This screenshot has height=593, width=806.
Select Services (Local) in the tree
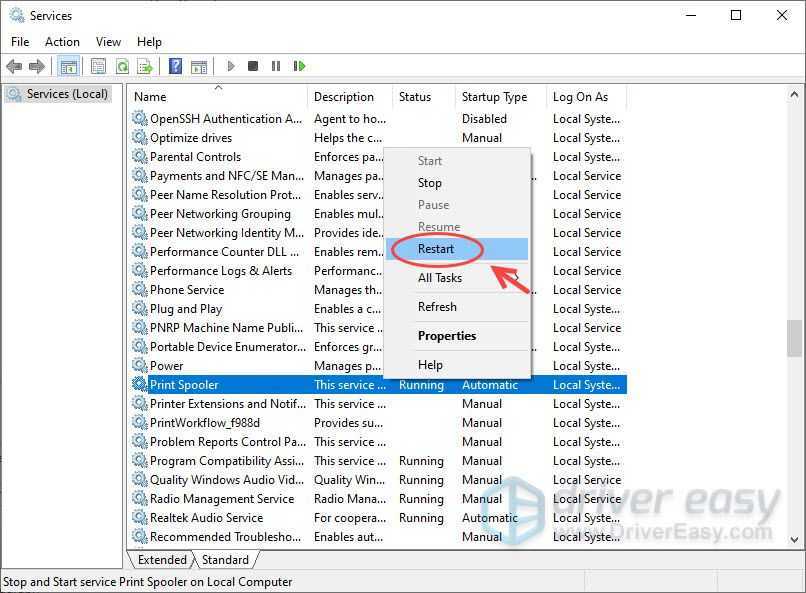click(x=66, y=94)
